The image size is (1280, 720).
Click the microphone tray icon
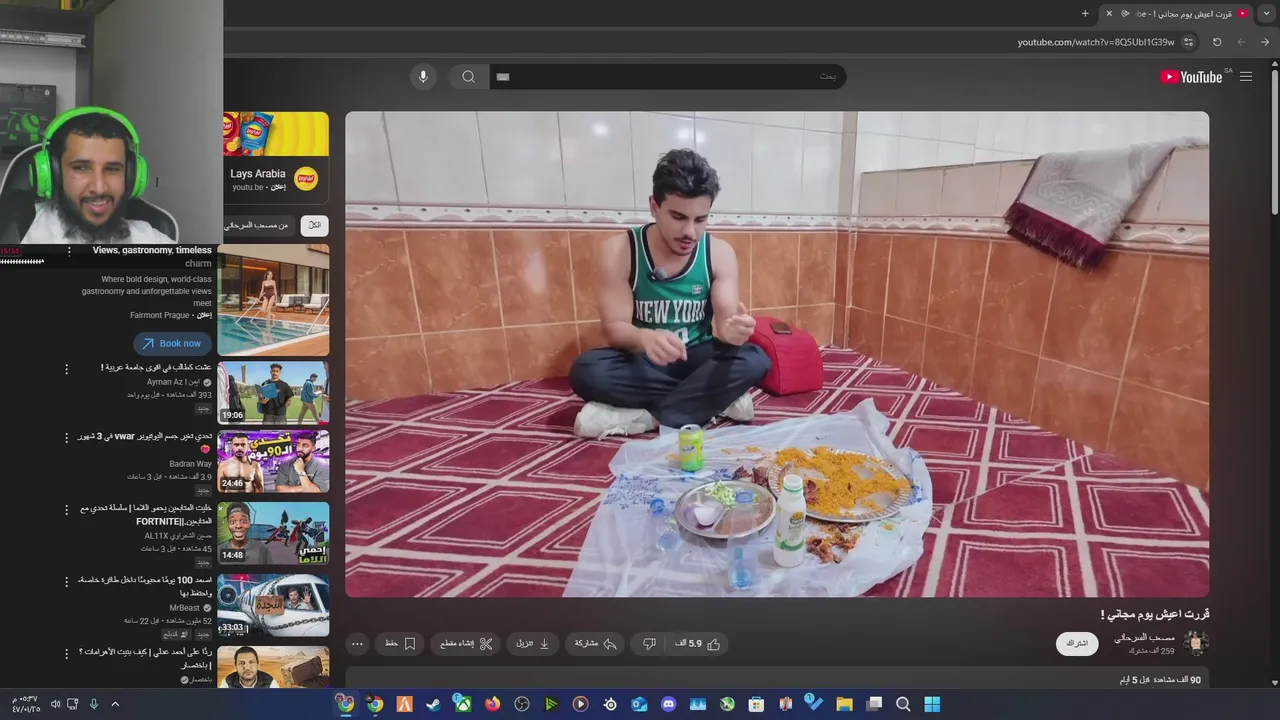tap(94, 704)
